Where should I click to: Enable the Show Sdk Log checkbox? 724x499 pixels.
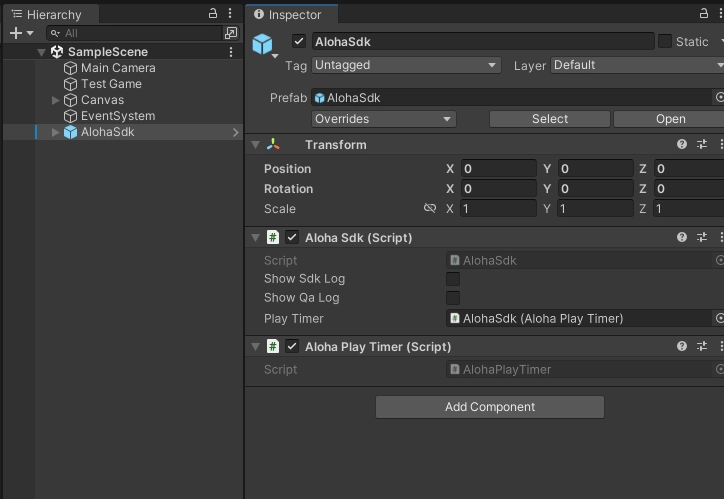(453, 279)
